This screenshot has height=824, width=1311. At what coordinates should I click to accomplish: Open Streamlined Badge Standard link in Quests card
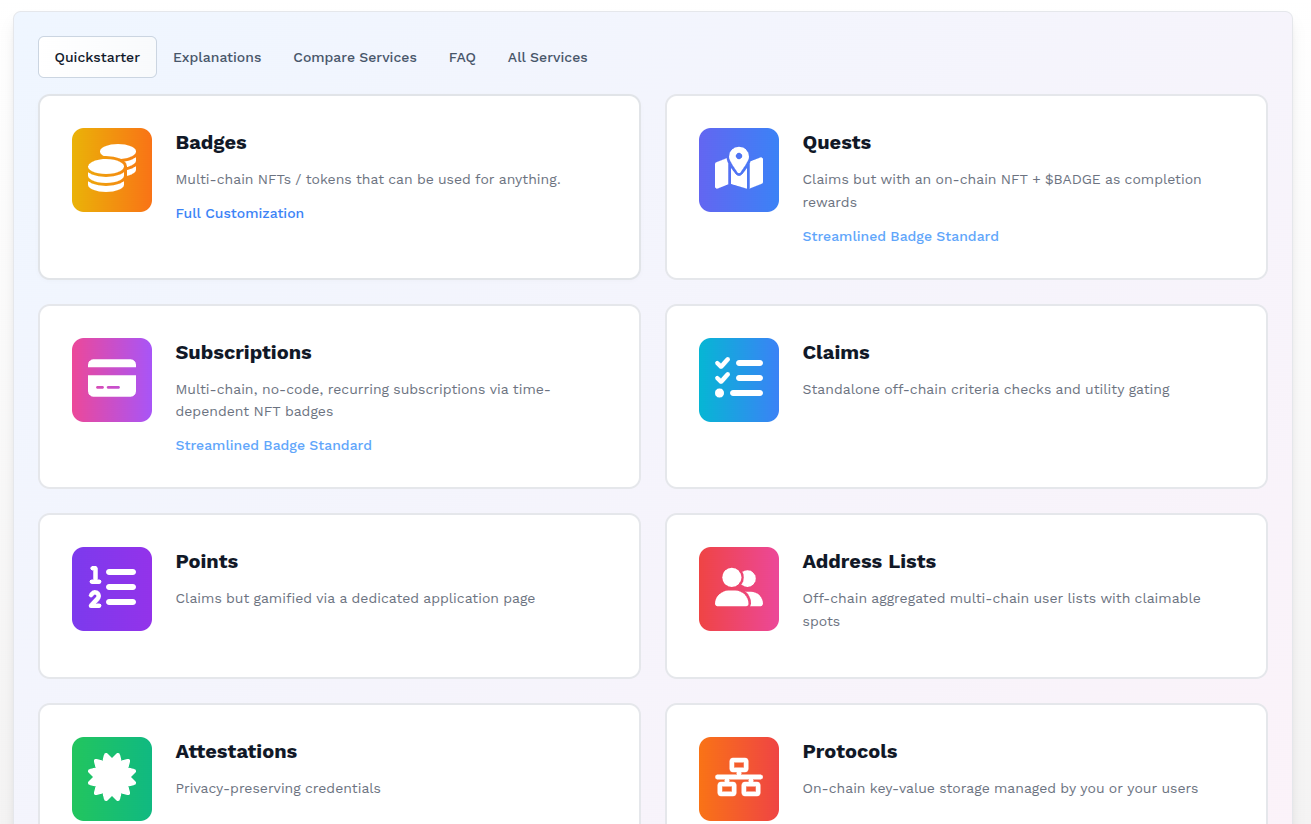tap(900, 237)
